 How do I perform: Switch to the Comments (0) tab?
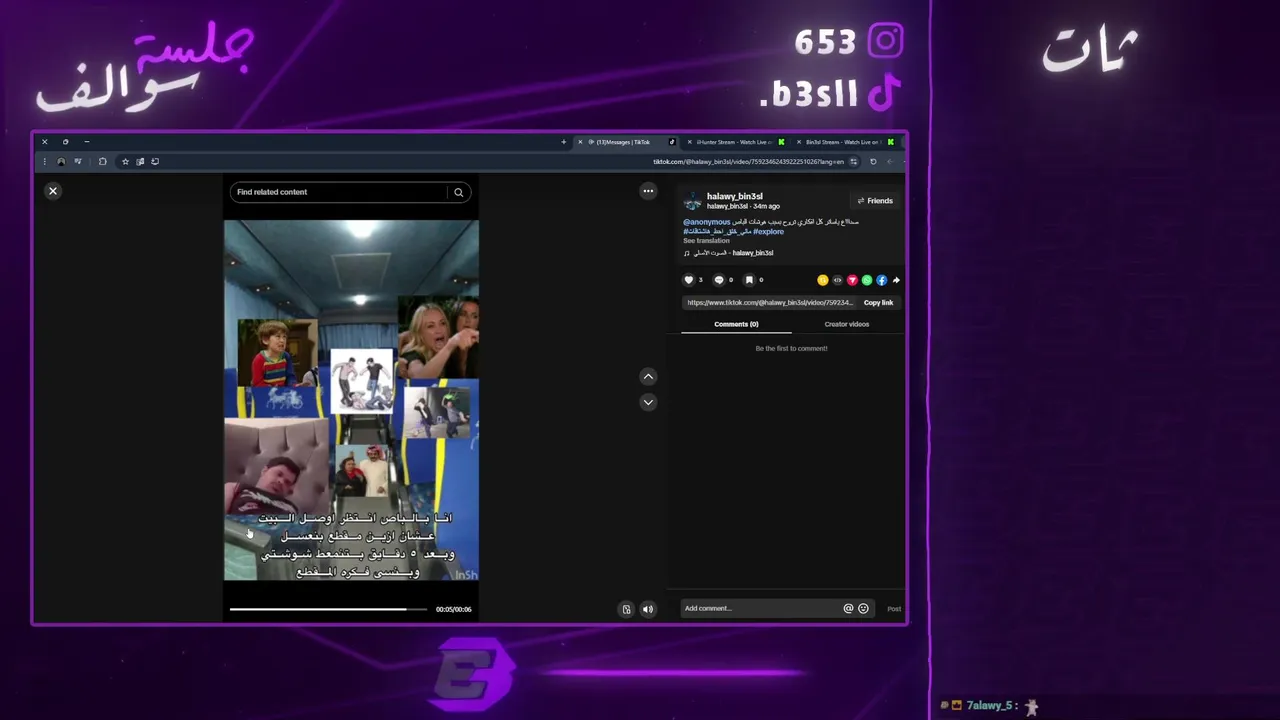tap(736, 324)
